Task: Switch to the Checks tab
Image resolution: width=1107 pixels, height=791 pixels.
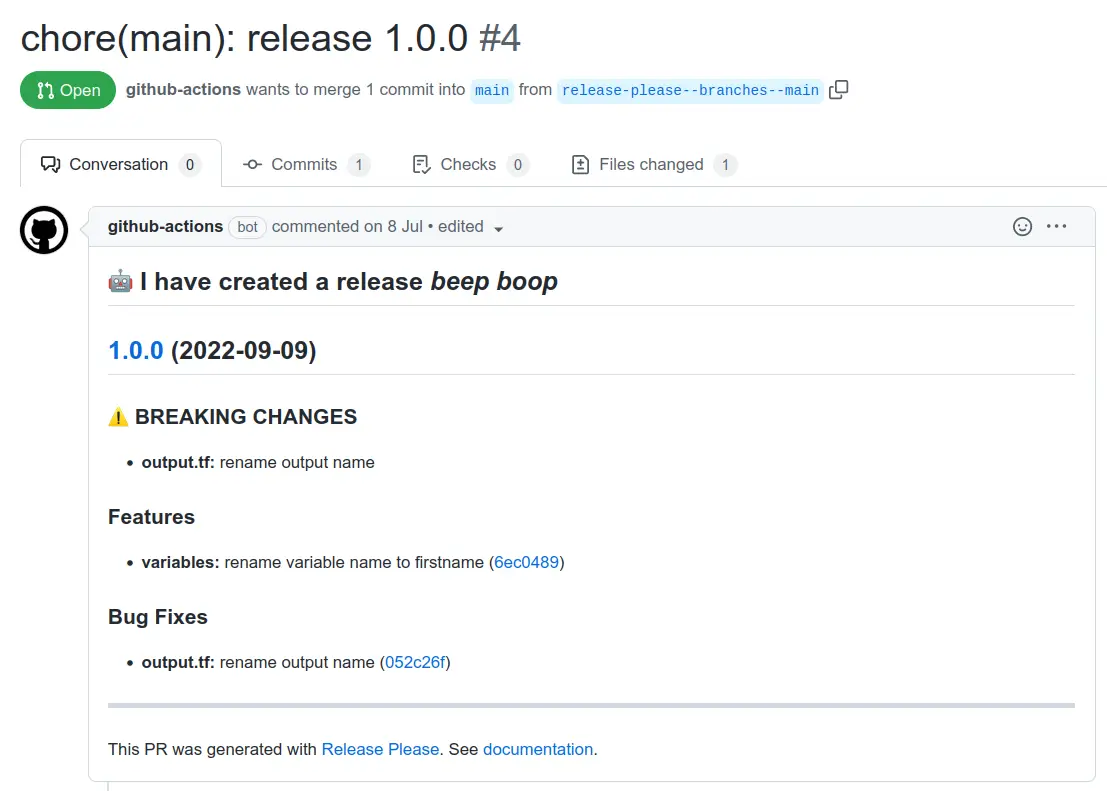Action: [x=468, y=164]
